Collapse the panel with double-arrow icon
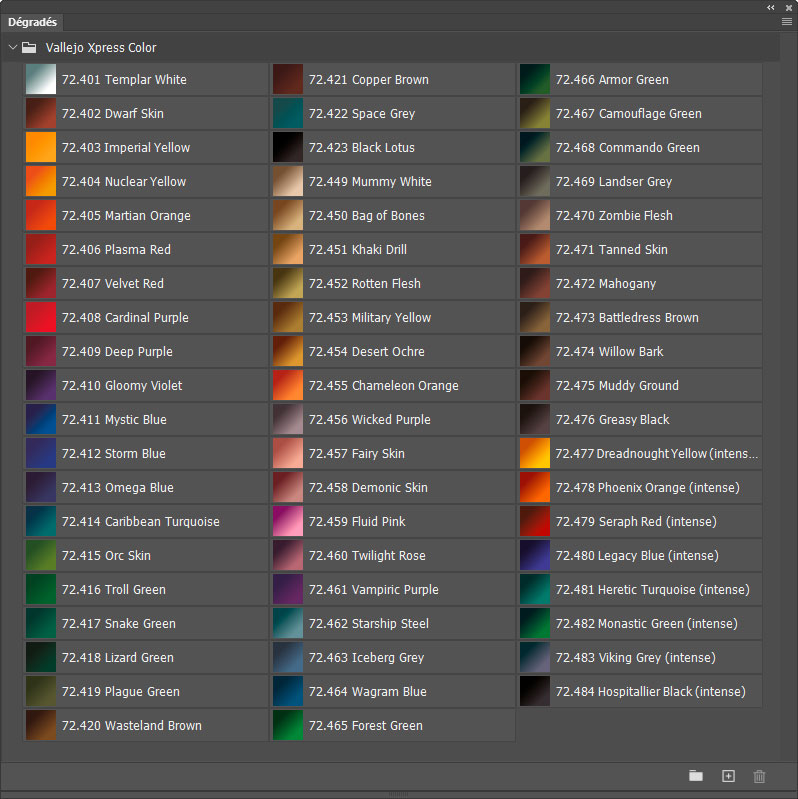798x799 pixels. (x=771, y=7)
